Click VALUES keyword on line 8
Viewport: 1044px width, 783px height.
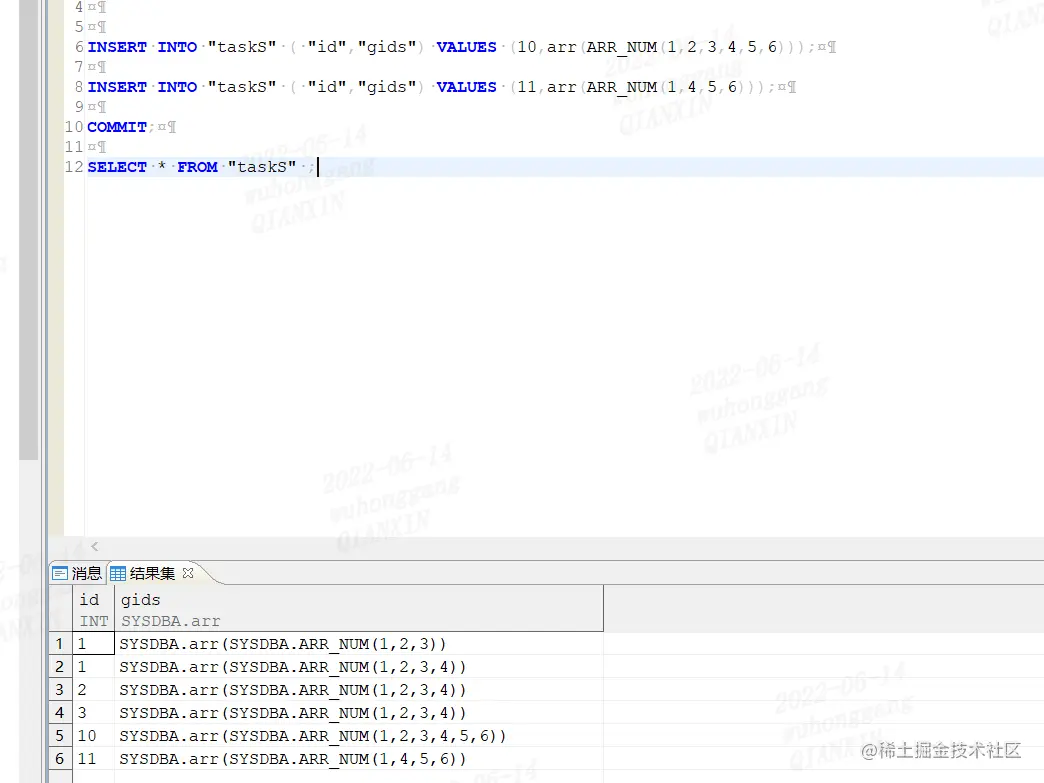(x=467, y=87)
